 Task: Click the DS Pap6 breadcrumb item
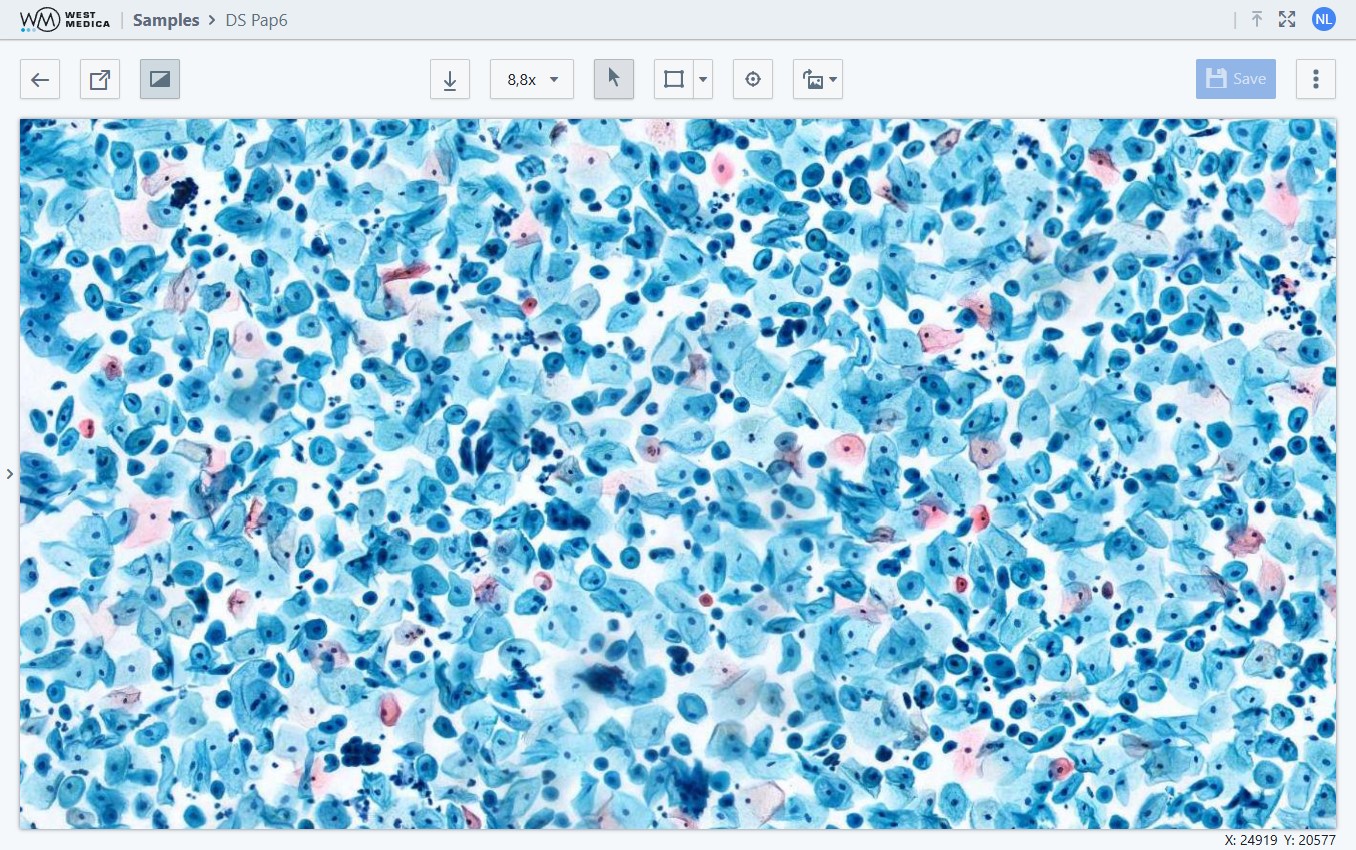[x=256, y=20]
